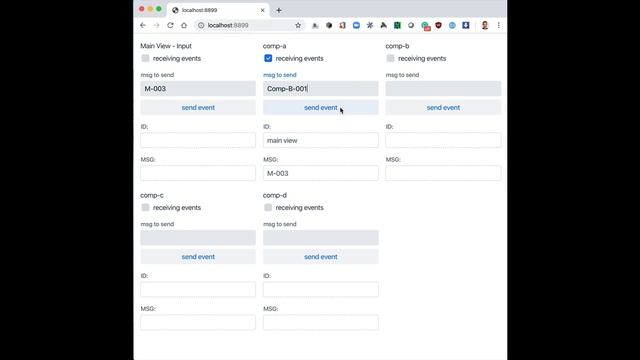Viewport: 640px width, 360px height.
Task: Open the blue Zoom extension icon
Action: tap(356, 25)
